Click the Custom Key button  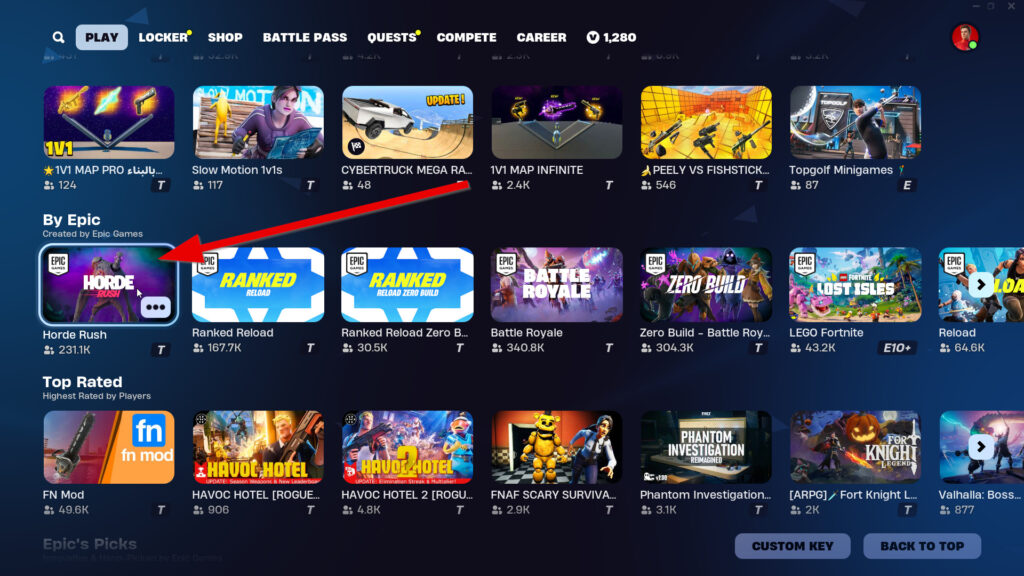point(793,546)
